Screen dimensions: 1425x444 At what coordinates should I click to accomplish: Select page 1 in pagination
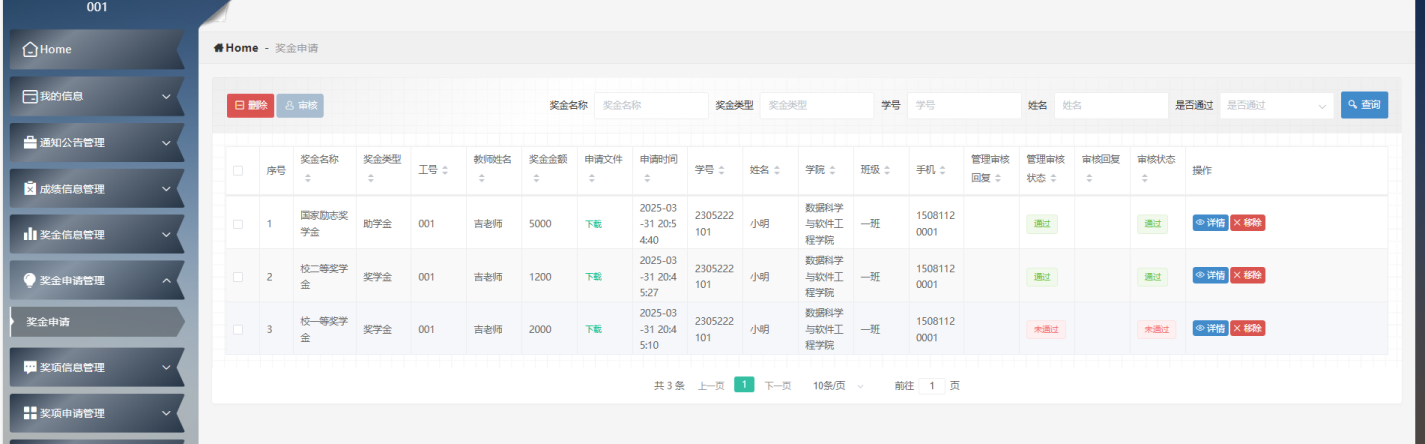744,384
